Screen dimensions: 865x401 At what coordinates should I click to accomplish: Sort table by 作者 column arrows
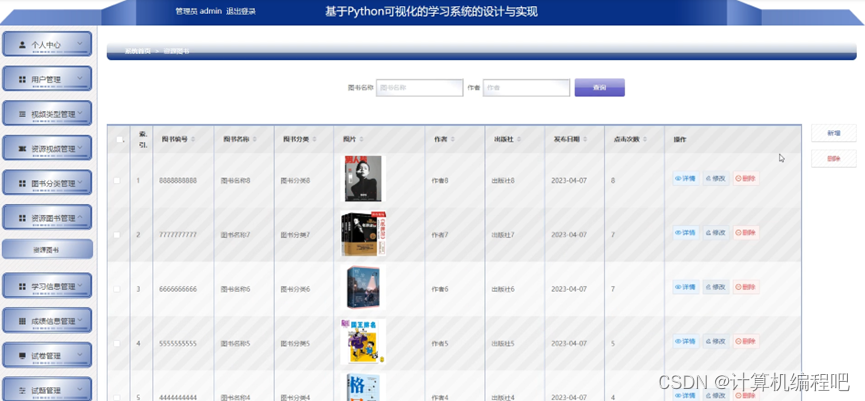(x=452, y=140)
